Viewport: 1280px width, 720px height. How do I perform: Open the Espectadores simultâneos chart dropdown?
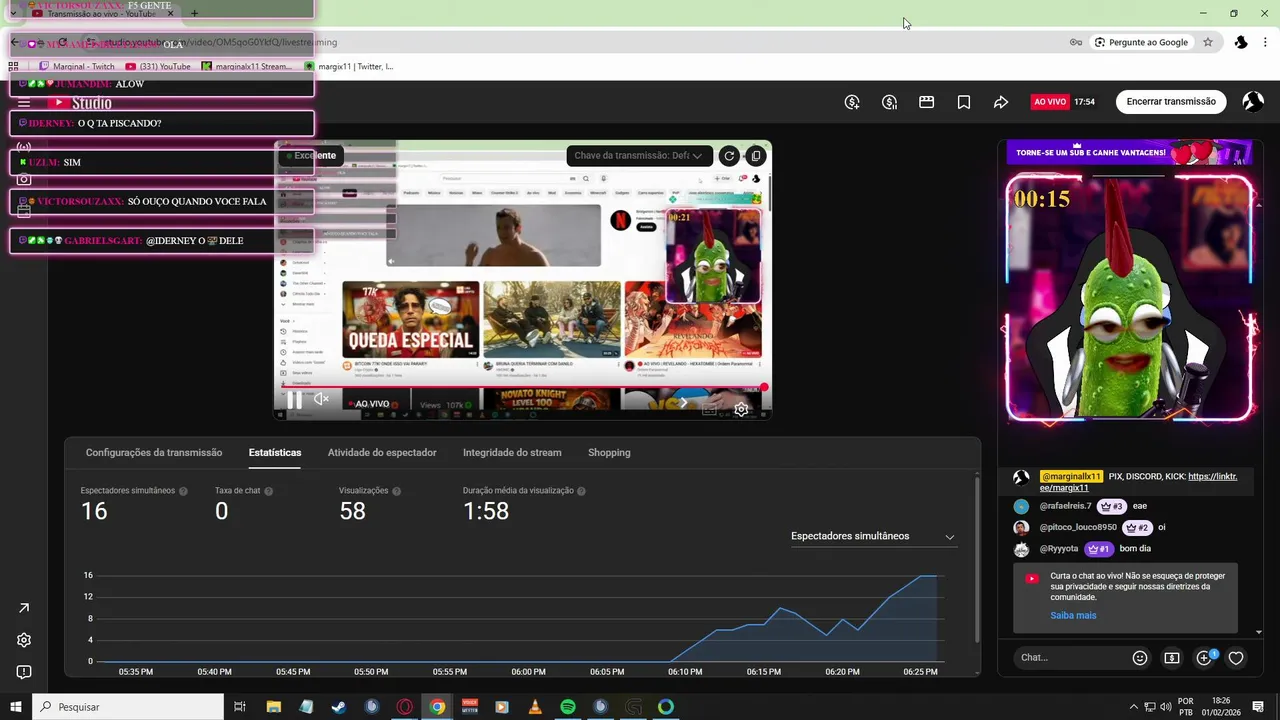coord(873,536)
